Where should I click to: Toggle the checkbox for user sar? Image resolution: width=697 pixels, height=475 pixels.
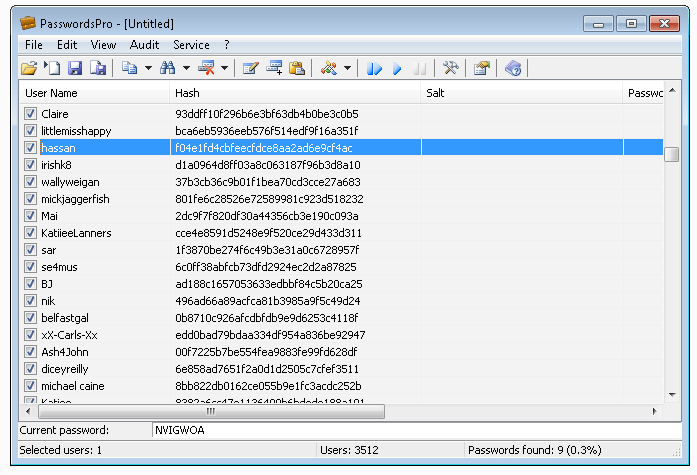(30, 250)
